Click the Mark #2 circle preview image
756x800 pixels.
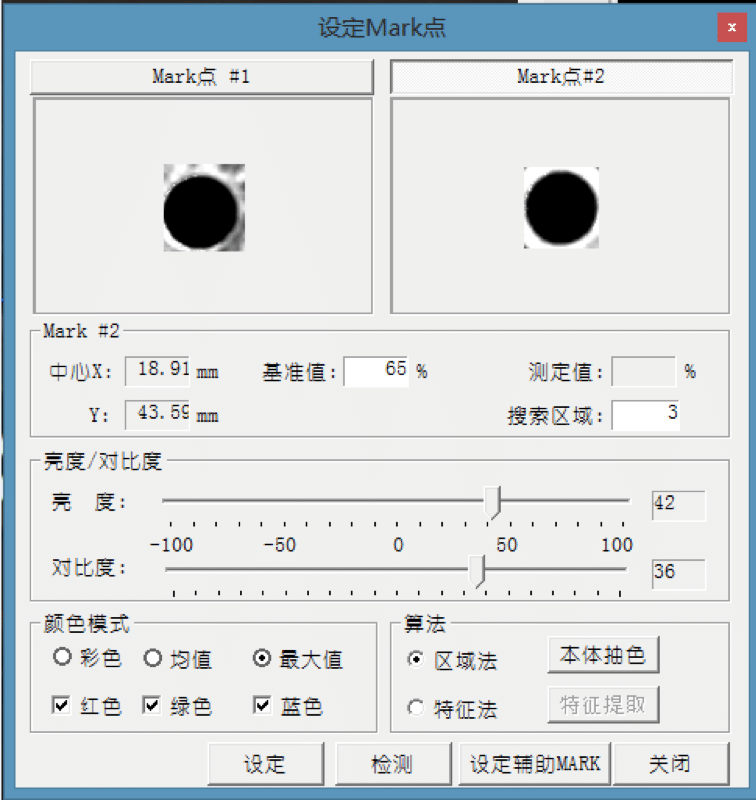tap(561, 207)
